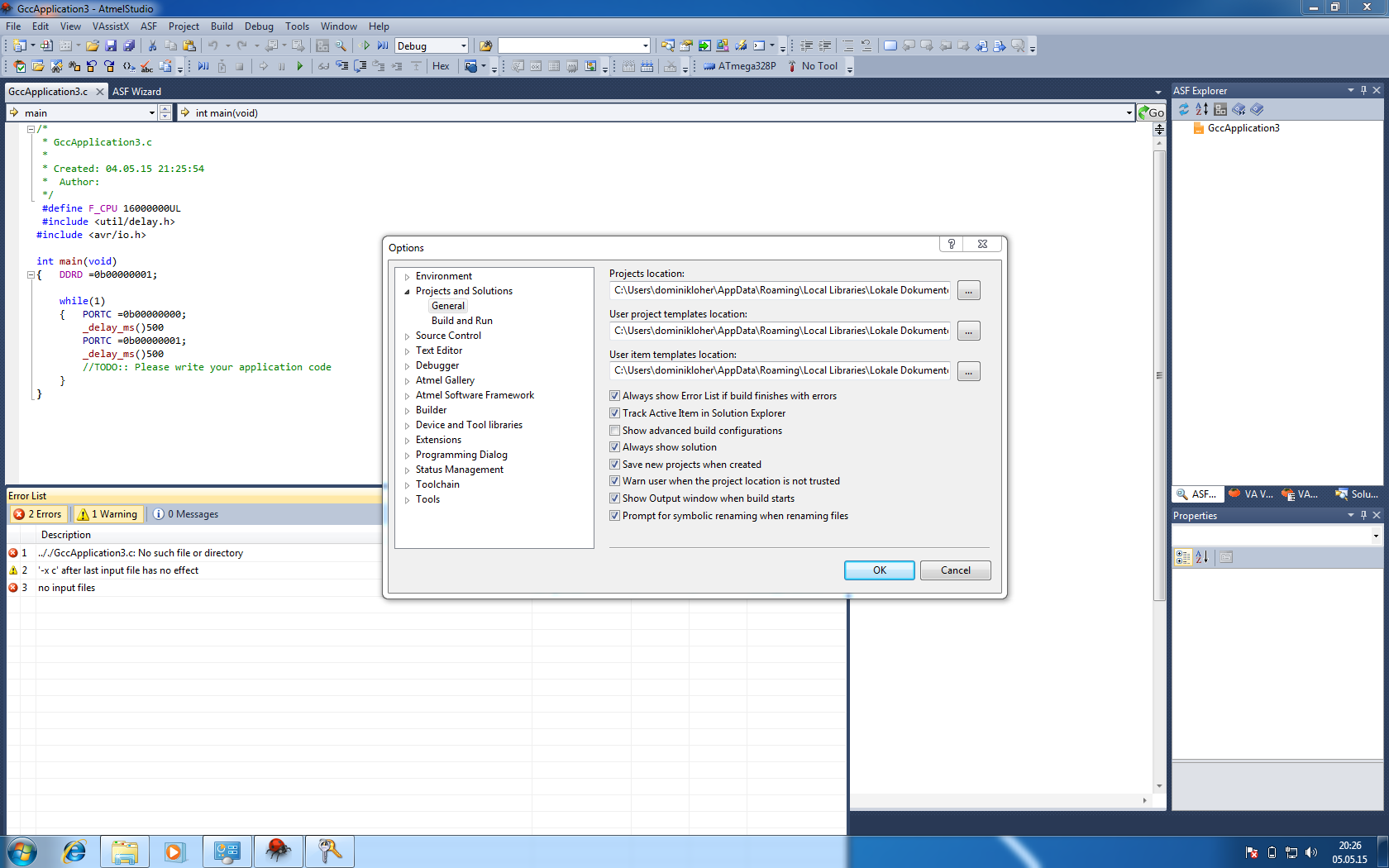Click the green Continue play icon

pyautogui.click(x=299, y=66)
